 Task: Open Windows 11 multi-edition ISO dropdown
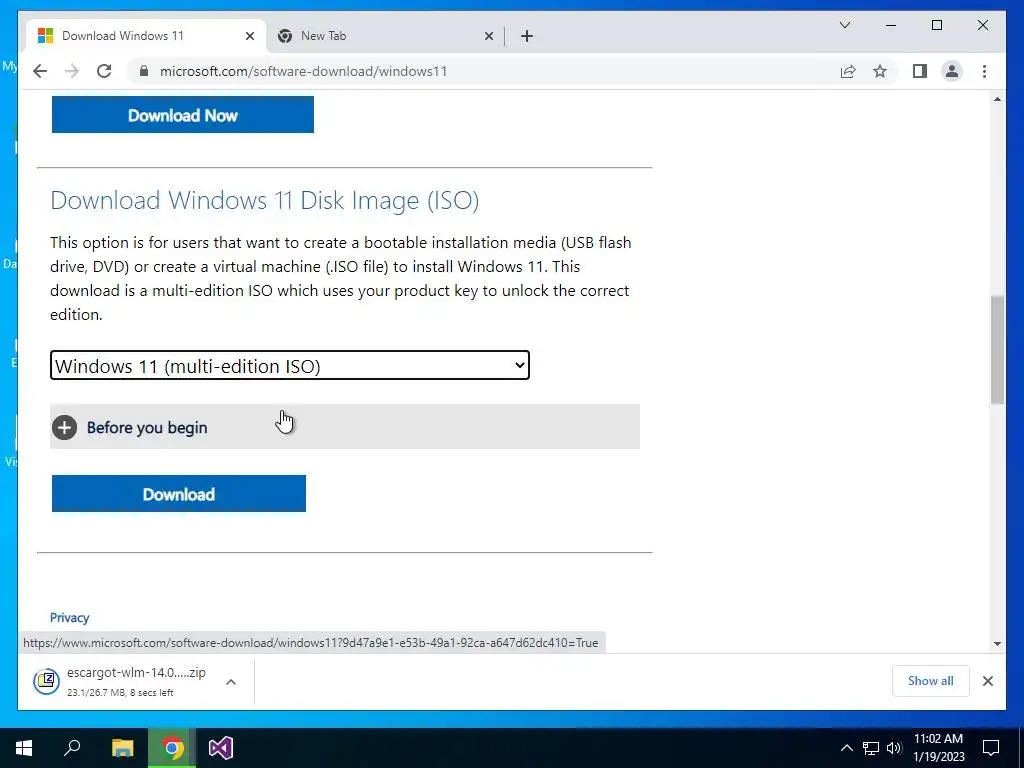(x=290, y=366)
